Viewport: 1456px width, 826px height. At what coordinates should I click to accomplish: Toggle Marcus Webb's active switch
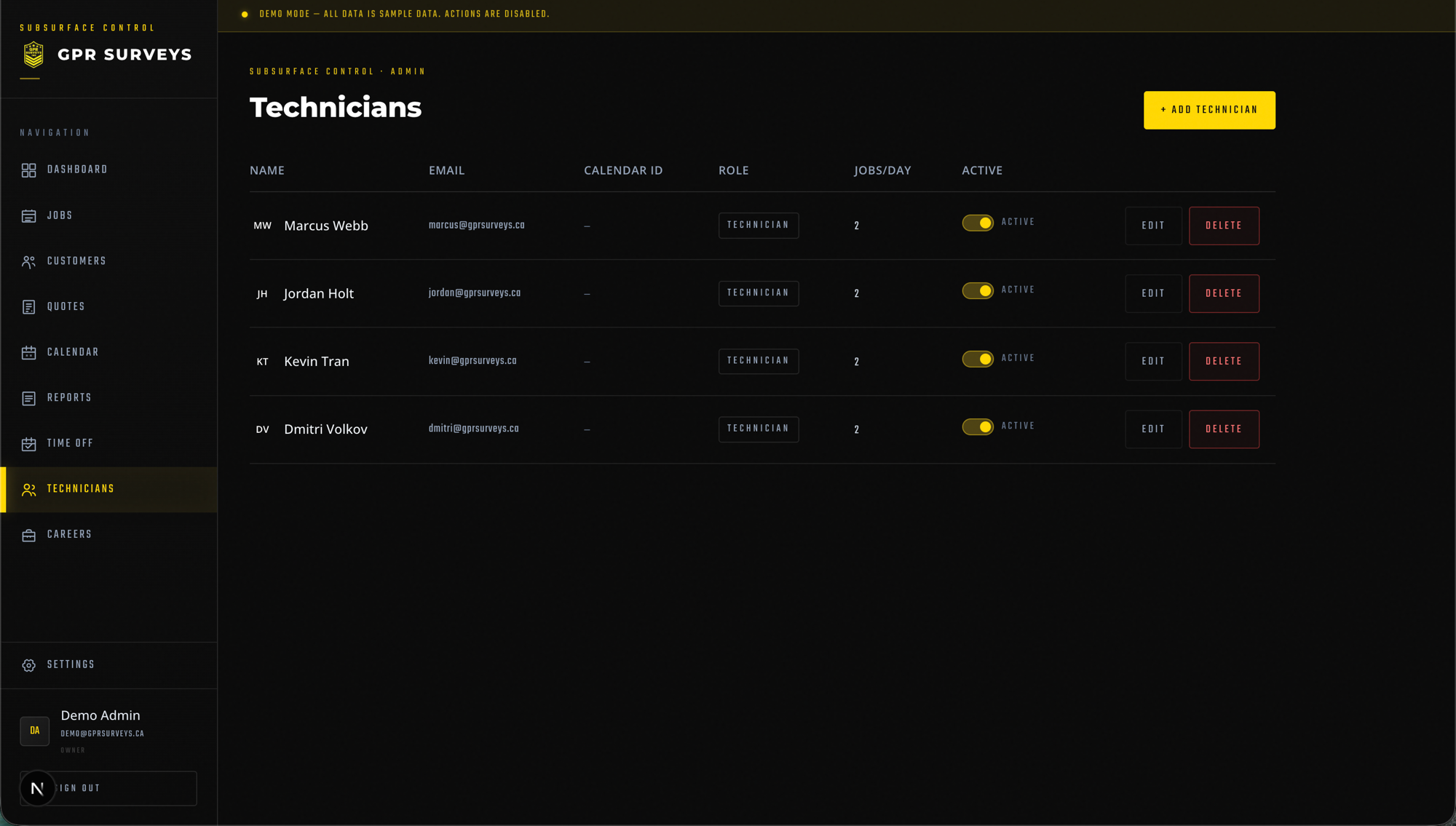[x=978, y=223]
